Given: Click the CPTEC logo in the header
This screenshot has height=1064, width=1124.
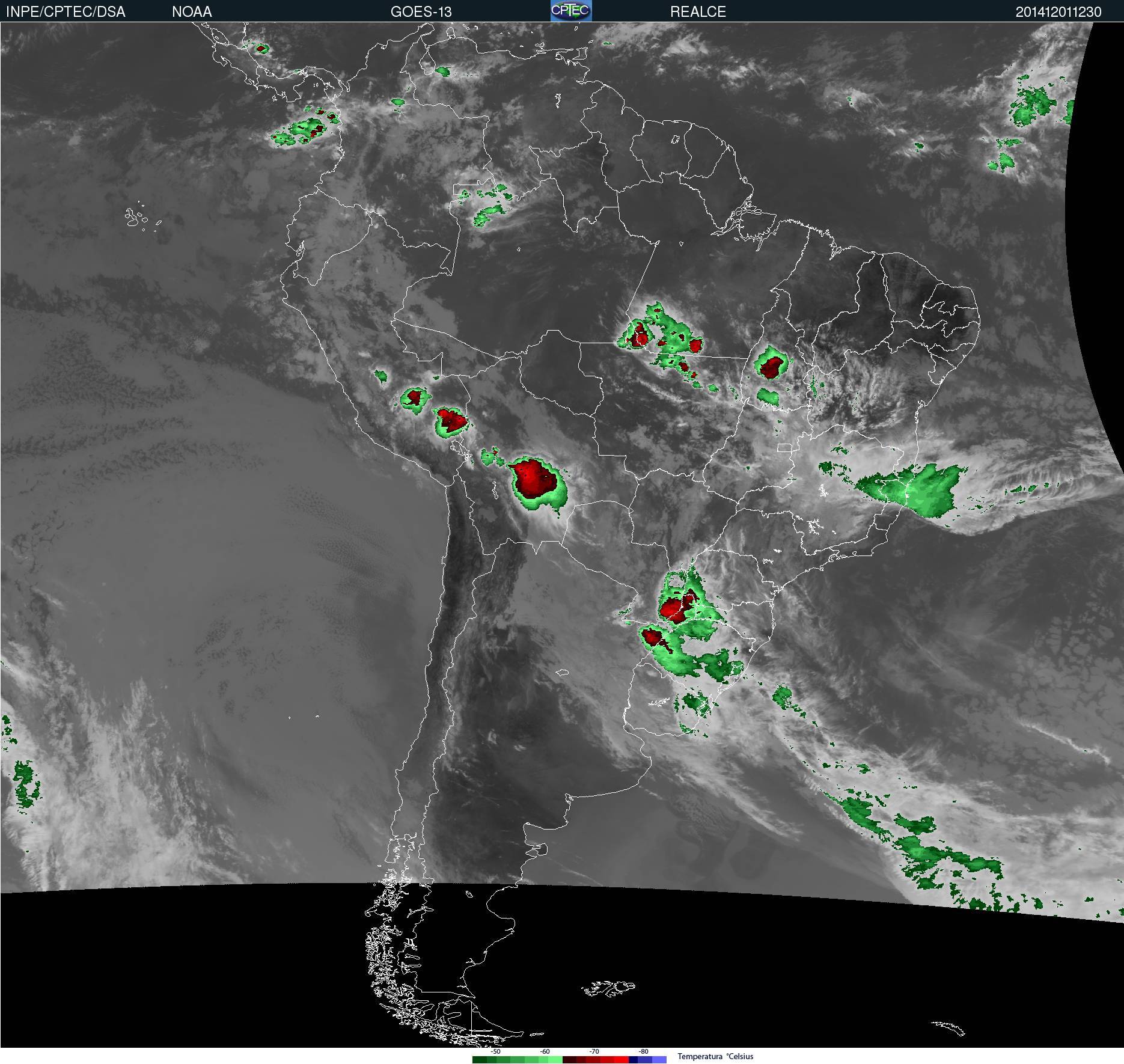Looking at the screenshot, I should (571, 11).
